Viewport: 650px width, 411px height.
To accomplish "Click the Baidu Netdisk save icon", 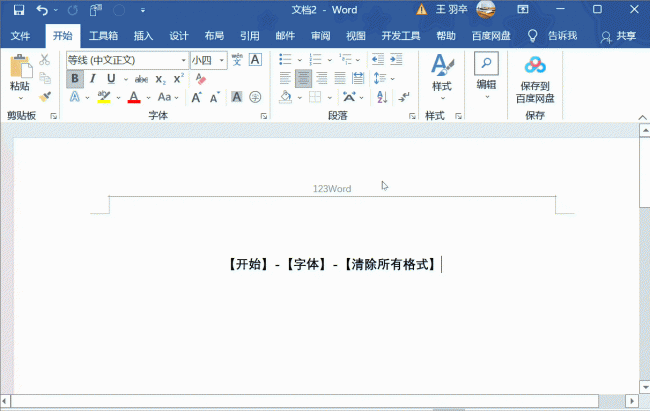I will click(x=535, y=65).
